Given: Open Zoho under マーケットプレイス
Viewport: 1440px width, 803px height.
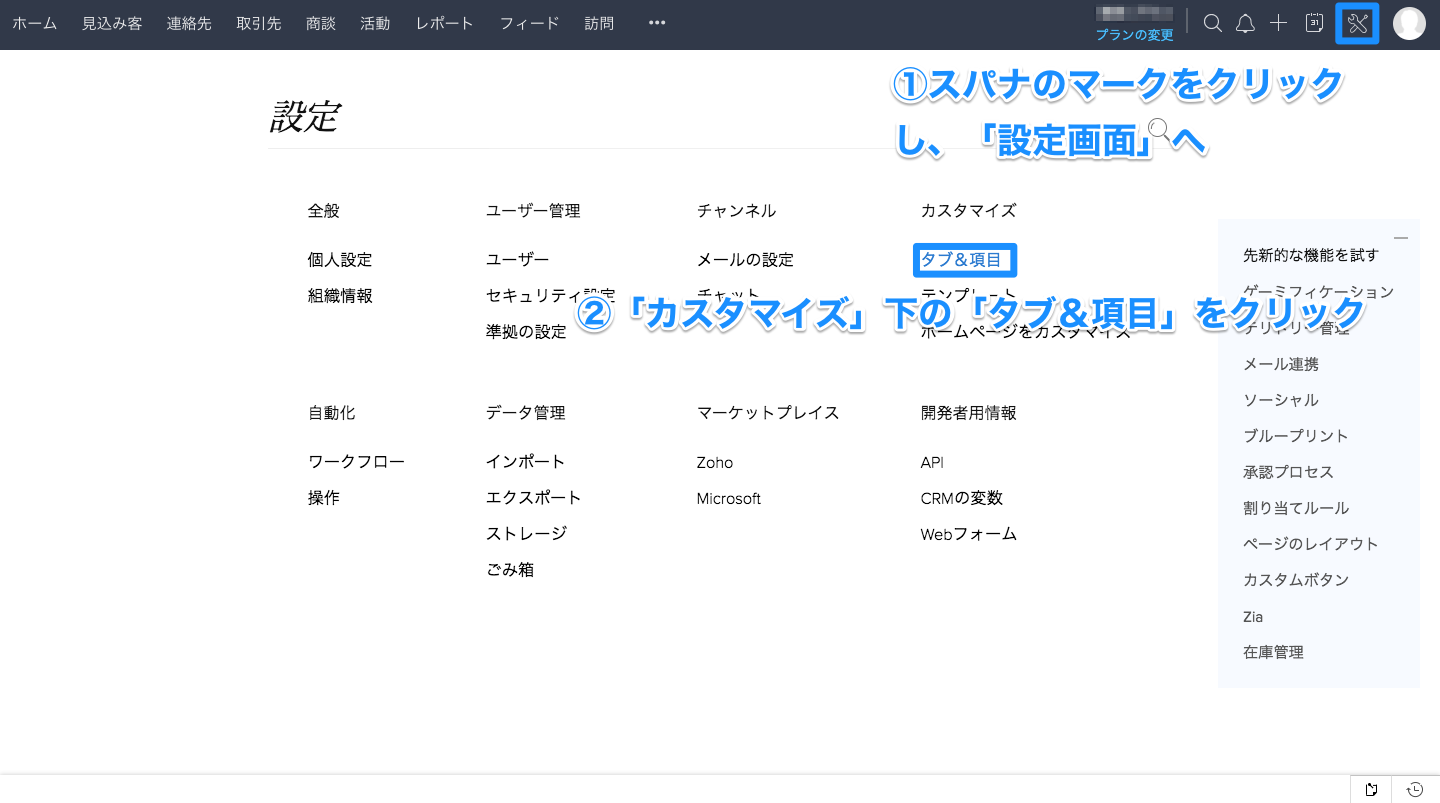Looking at the screenshot, I should (x=715, y=463).
